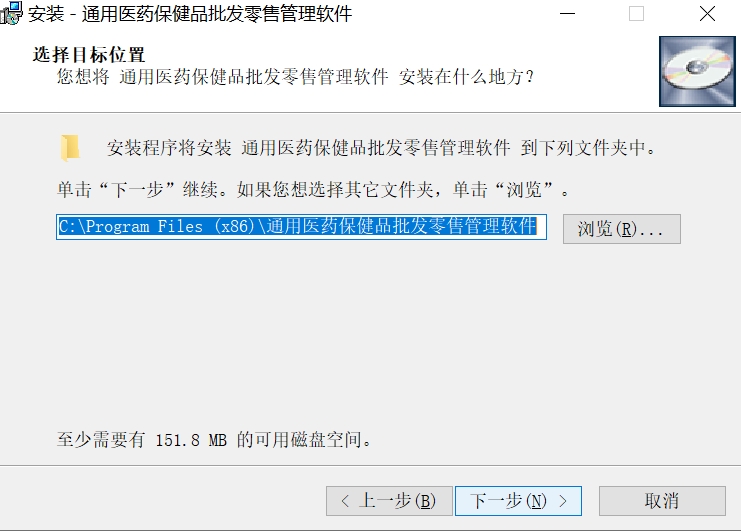Close the setup wizard window
741x531 pixels.
pyautogui.click(x=707, y=14)
